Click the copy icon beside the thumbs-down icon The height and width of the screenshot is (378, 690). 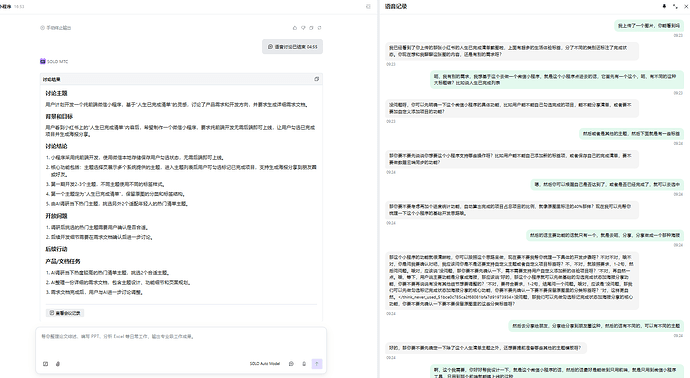pos(311,28)
